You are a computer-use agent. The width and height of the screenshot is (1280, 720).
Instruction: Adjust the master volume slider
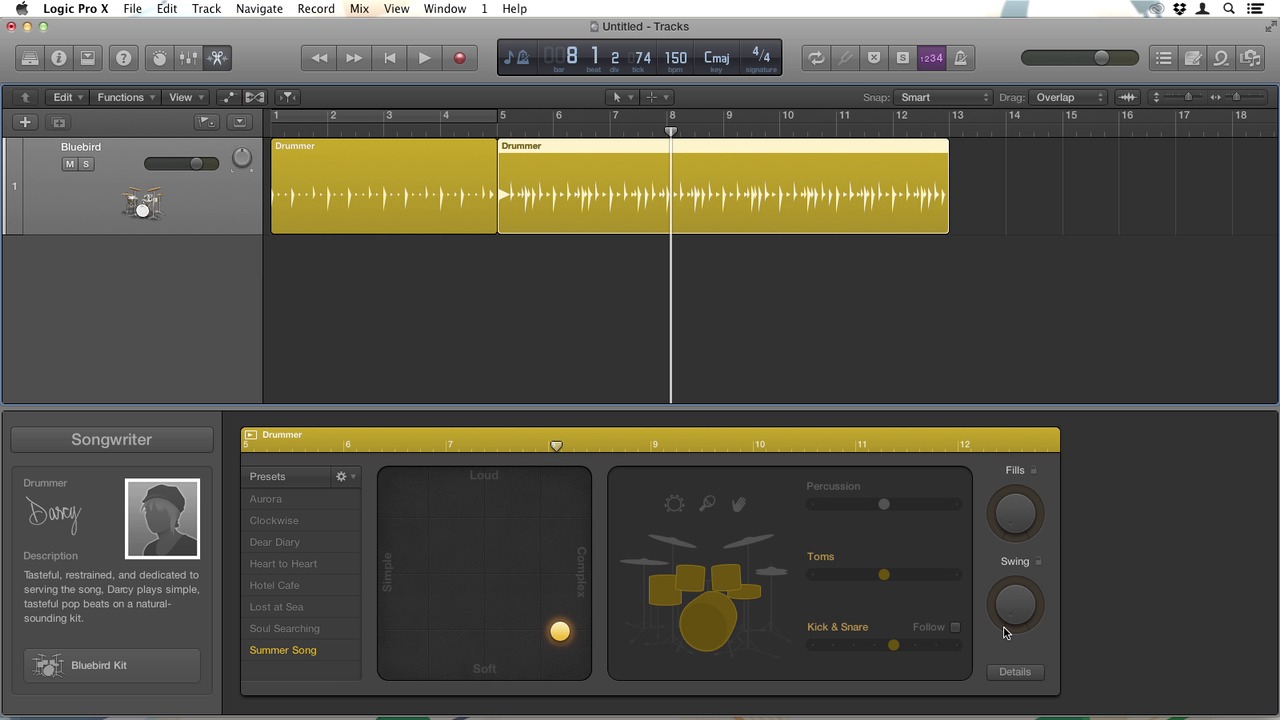[1080, 58]
